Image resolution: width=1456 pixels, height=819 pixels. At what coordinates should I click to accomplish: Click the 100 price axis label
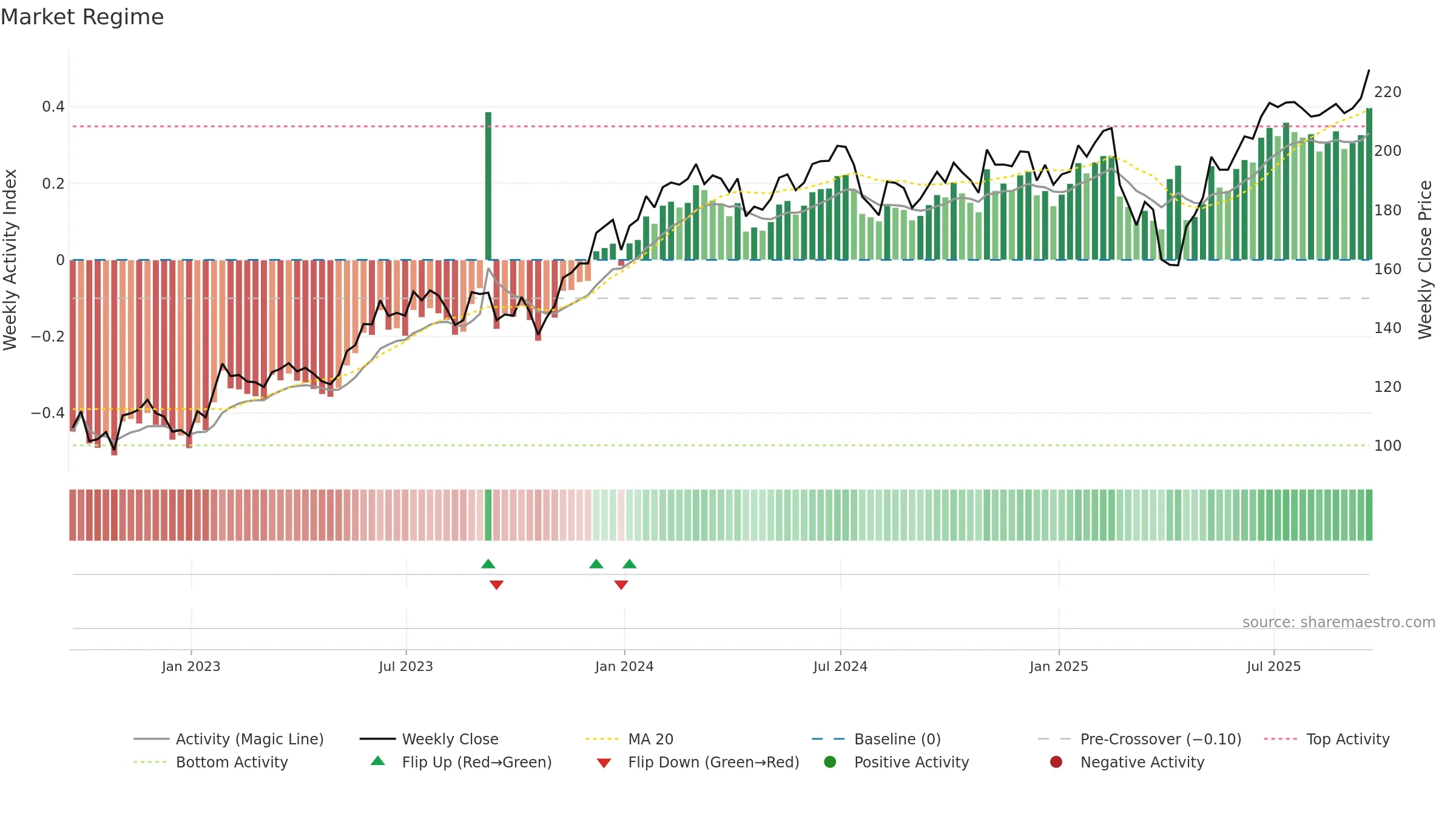1388,446
